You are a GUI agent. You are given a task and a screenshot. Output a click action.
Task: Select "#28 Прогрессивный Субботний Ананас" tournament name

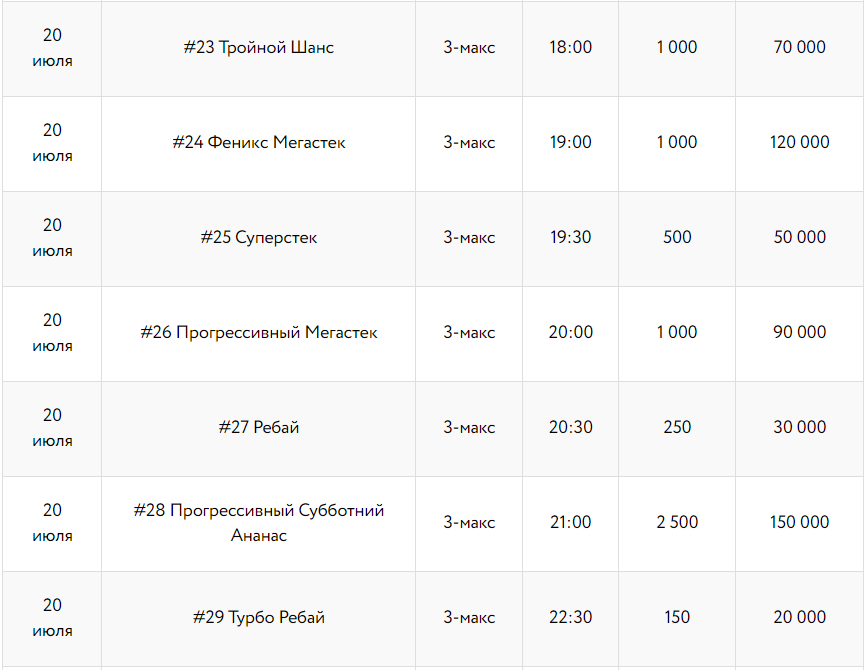tap(258, 522)
